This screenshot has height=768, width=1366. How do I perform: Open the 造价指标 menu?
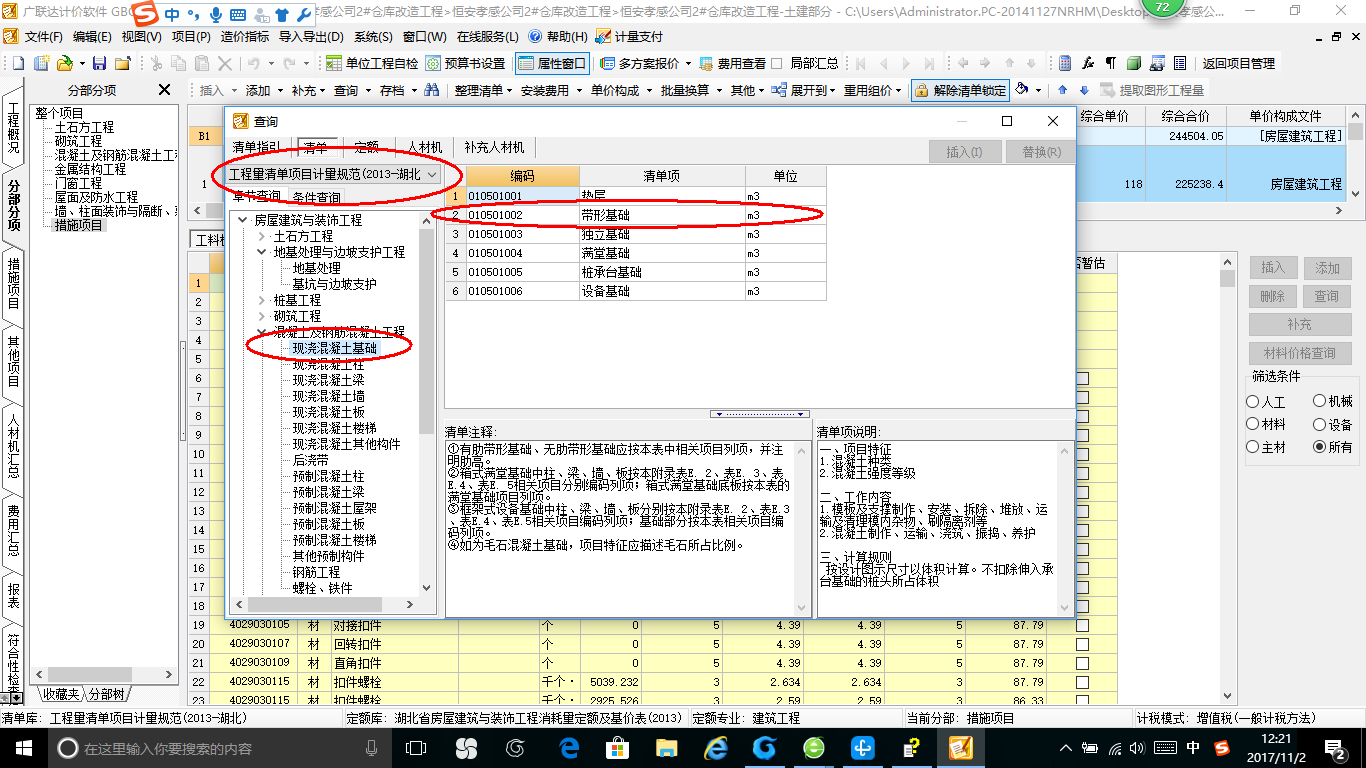[x=245, y=37]
